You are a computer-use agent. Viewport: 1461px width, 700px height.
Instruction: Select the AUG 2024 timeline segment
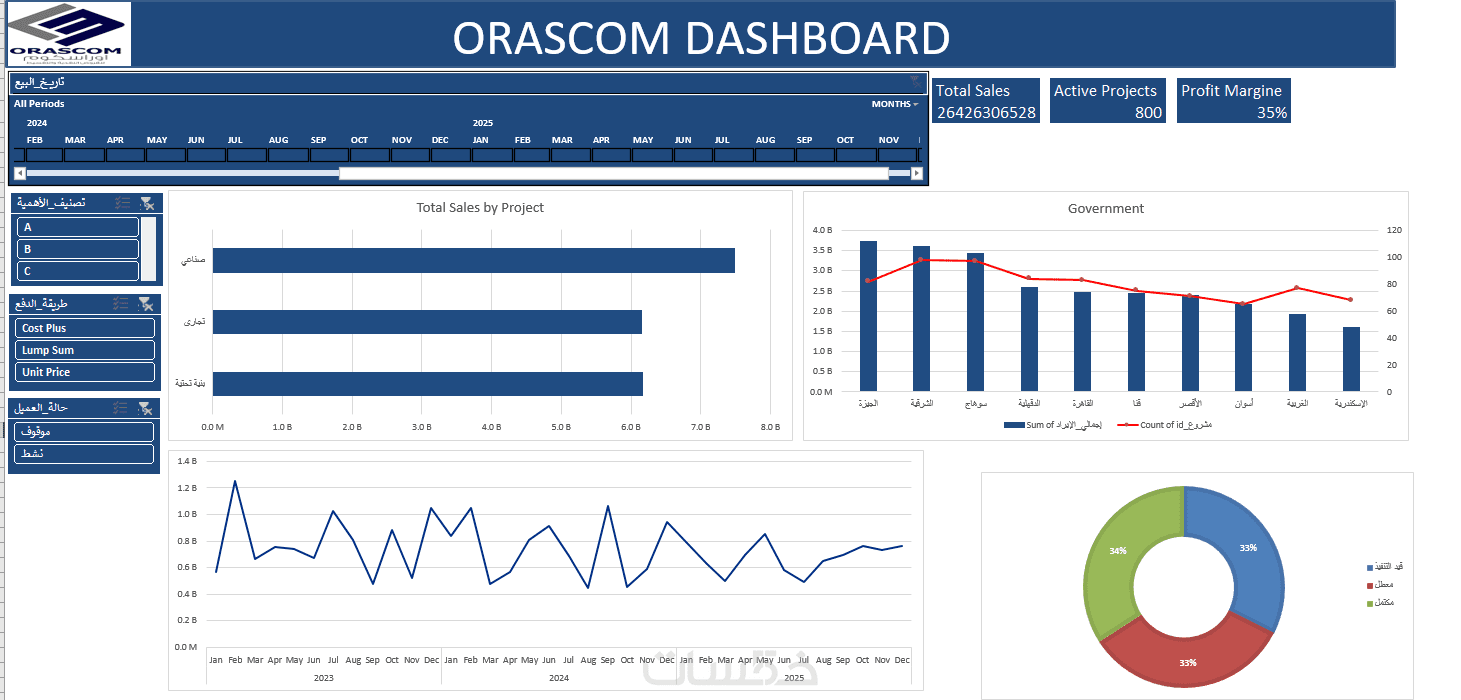pyautogui.click(x=288, y=155)
